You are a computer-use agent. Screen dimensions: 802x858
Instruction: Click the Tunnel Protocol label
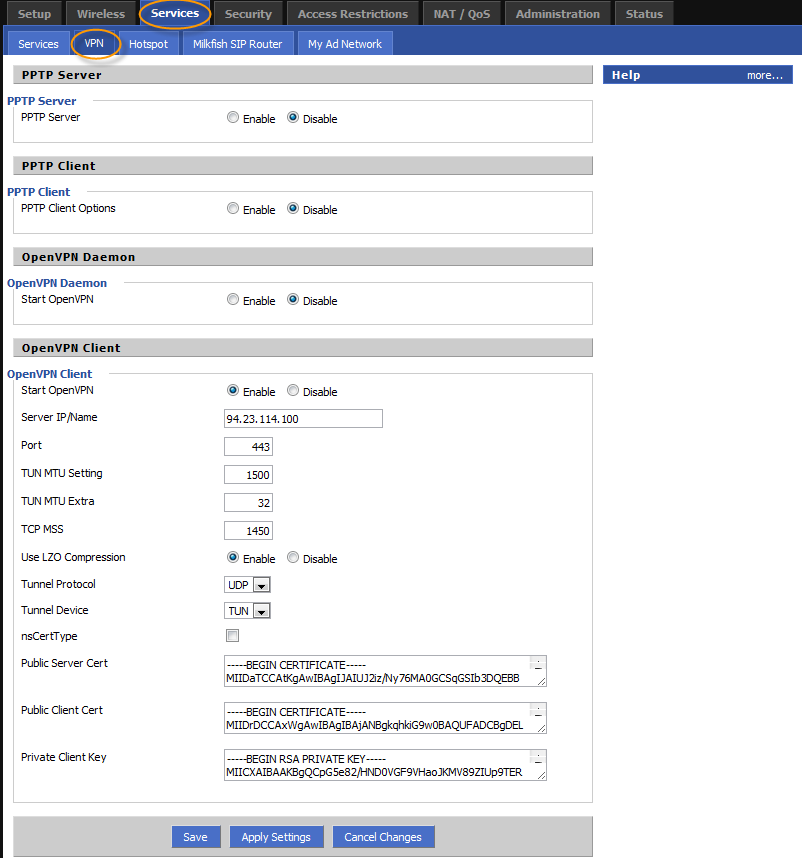pos(59,584)
